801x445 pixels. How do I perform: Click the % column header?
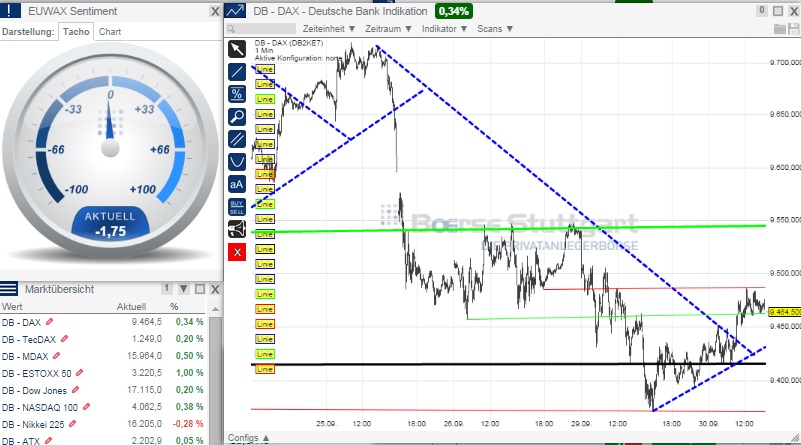point(174,307)
